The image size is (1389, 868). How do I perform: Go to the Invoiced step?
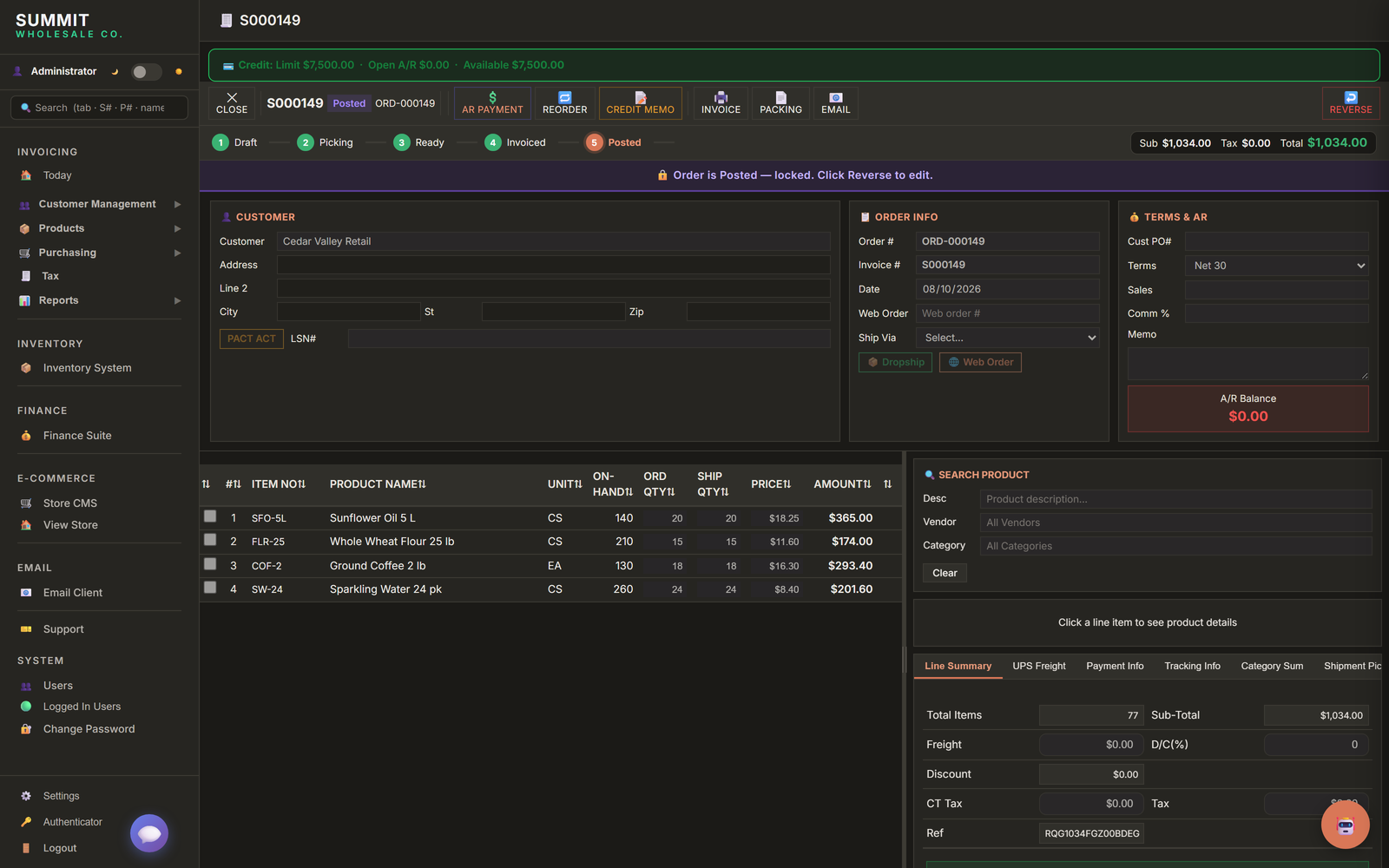(x=515, y=142)
